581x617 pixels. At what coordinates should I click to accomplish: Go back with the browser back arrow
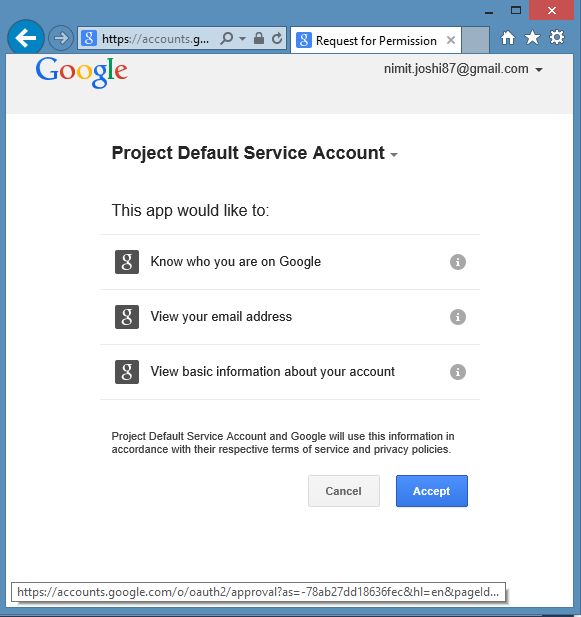coord(26,38)
